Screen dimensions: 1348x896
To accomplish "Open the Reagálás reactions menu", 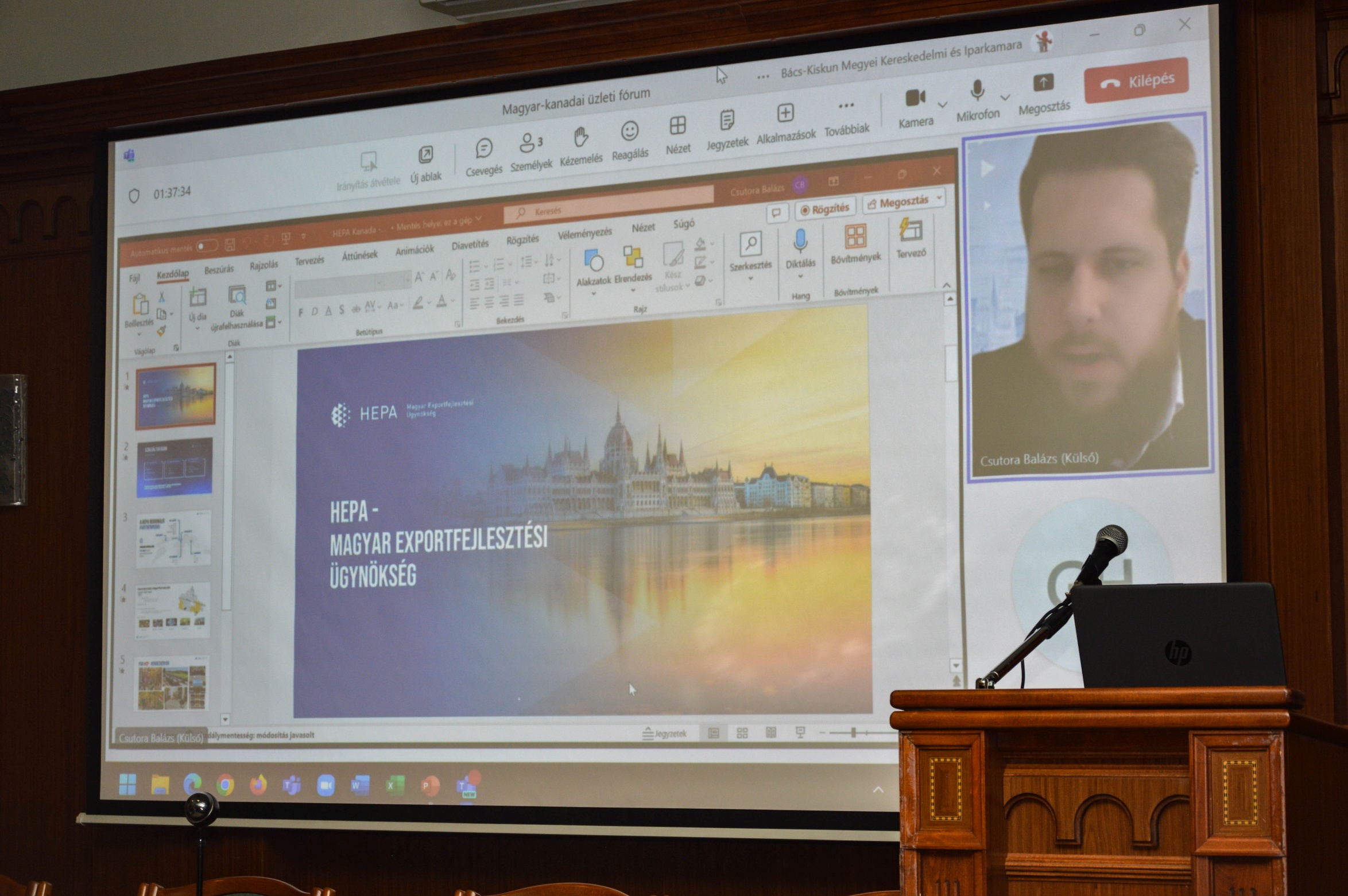I will click(630, 141).
